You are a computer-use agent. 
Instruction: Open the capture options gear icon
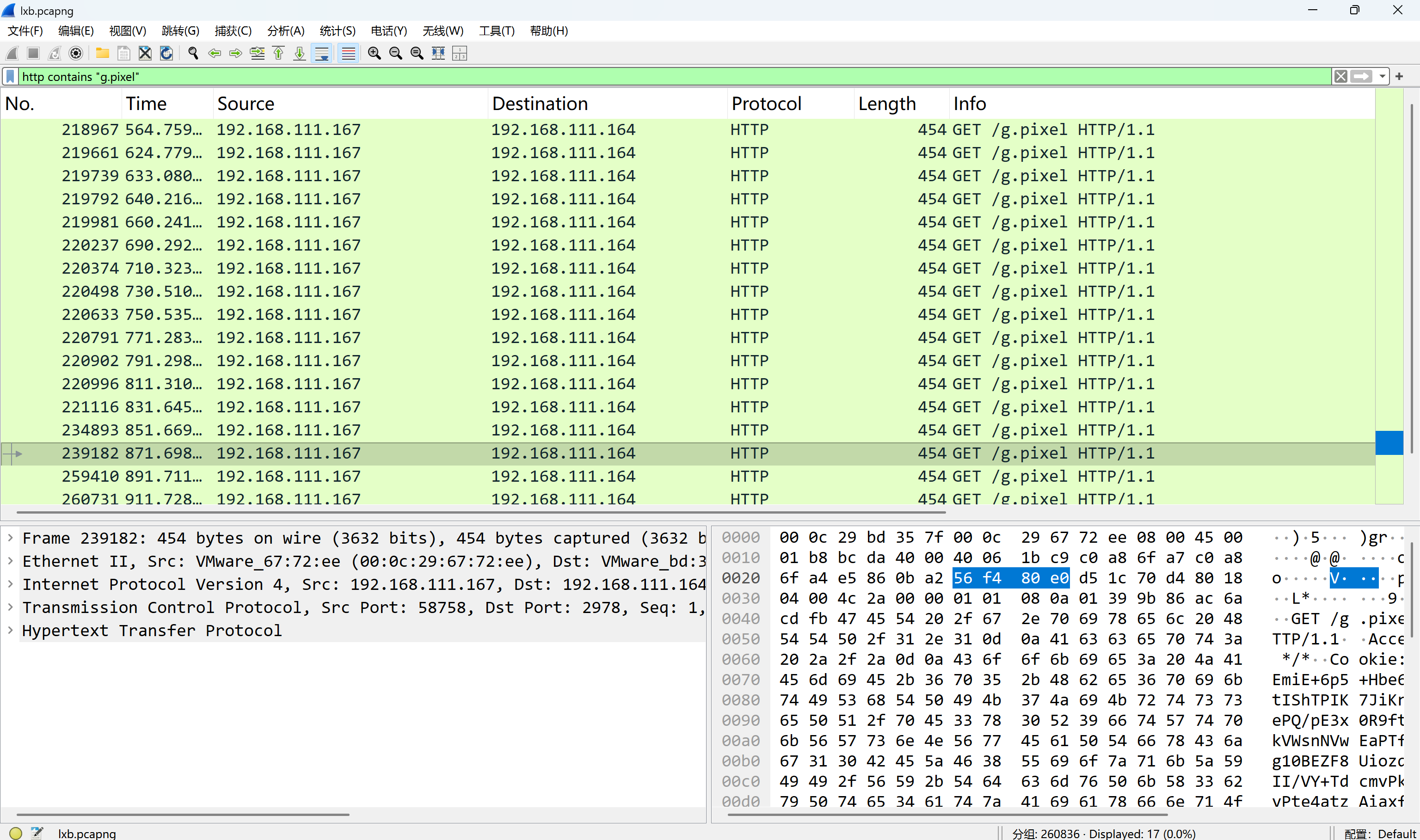[x=75, y=53]
